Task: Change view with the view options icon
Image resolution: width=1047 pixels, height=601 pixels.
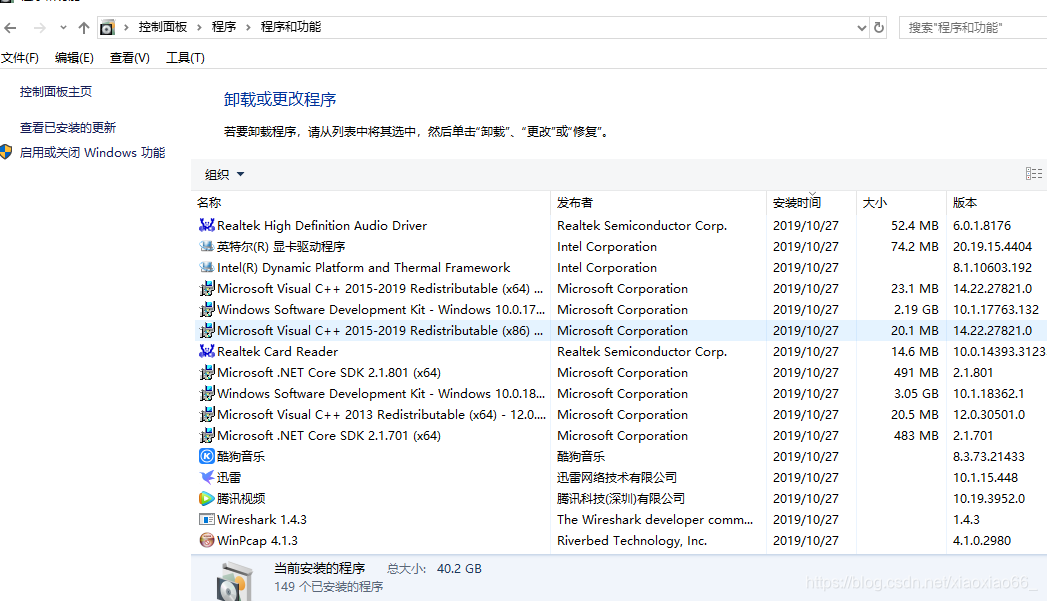Action: [x=1034, y=174]
